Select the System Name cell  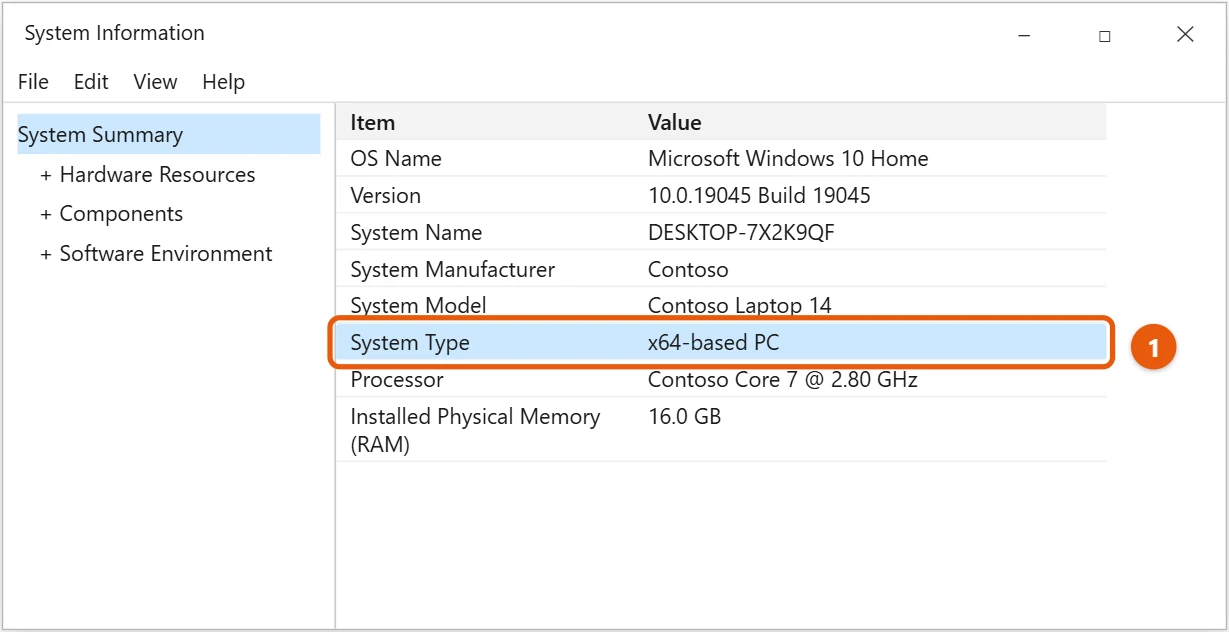coord(416,232)
